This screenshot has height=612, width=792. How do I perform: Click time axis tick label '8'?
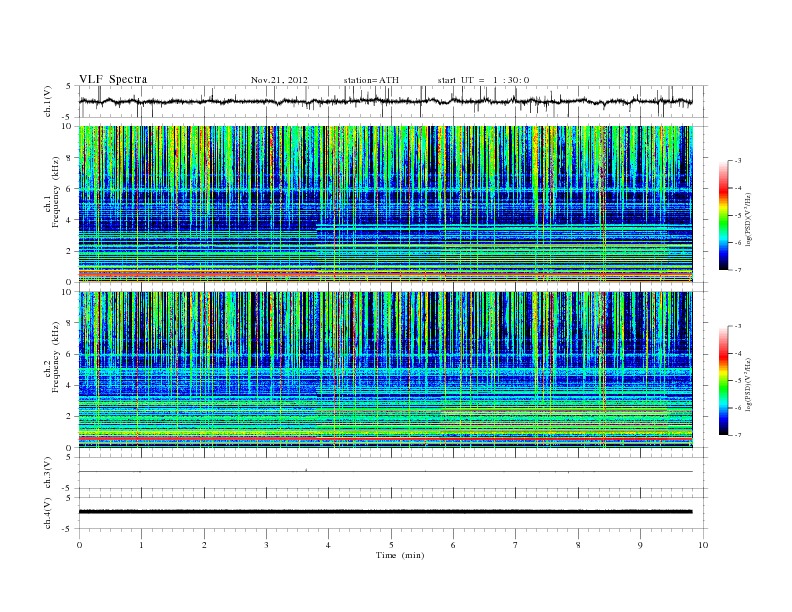(578, 545)
